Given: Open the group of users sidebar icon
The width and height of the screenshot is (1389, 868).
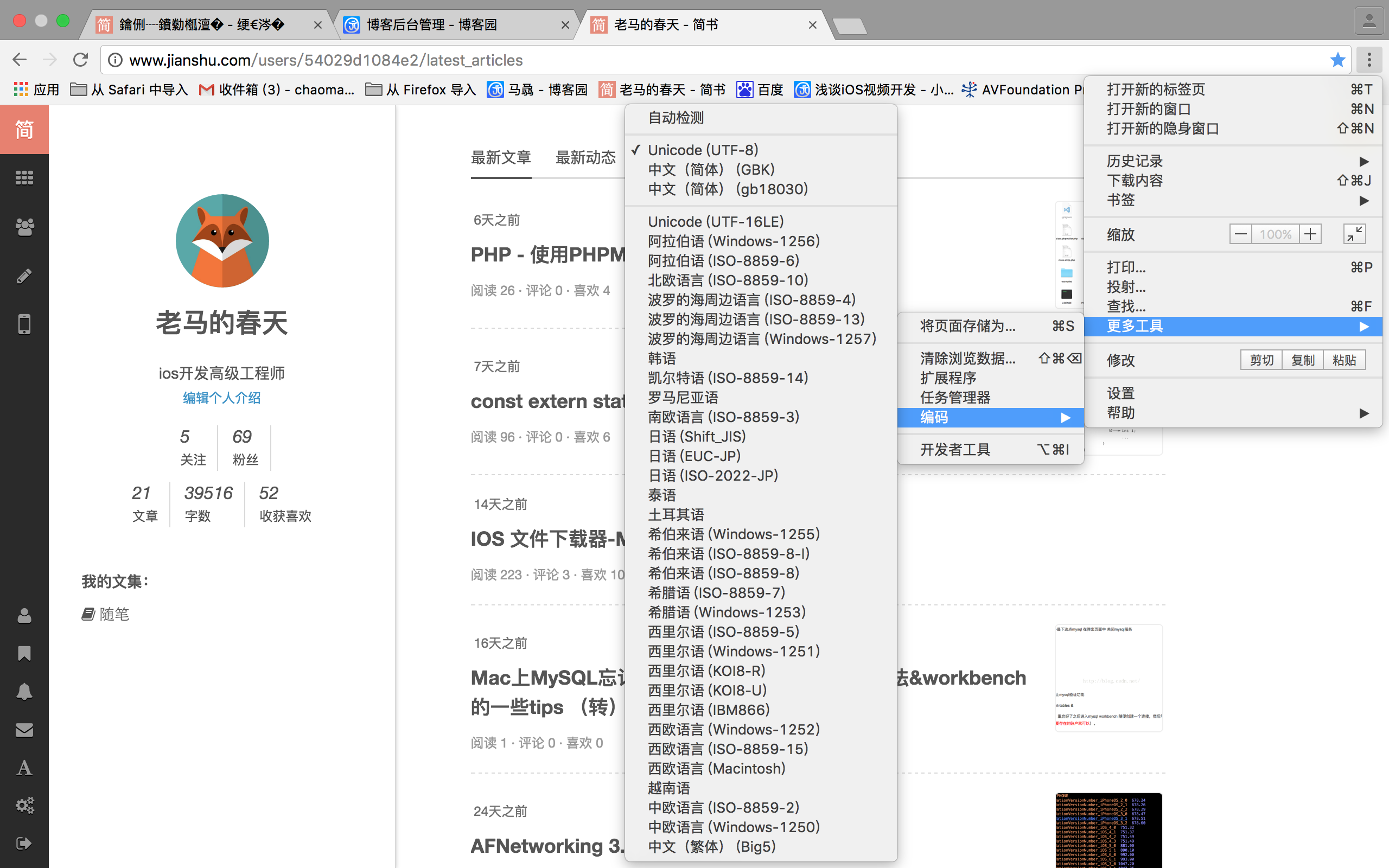Looking at the screenshot, I should (24, 227).
